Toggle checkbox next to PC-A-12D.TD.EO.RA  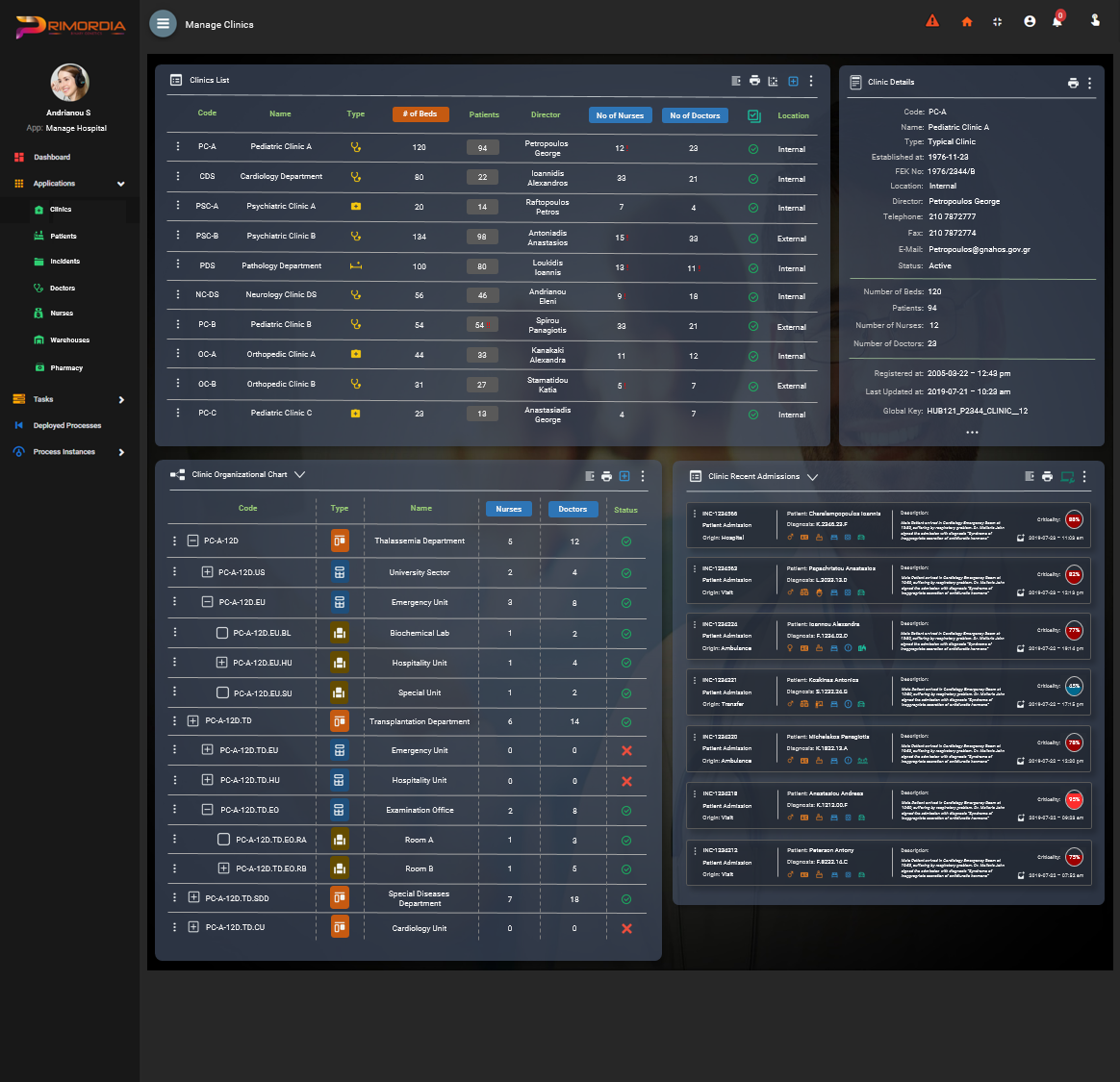[x=223, y=840]
